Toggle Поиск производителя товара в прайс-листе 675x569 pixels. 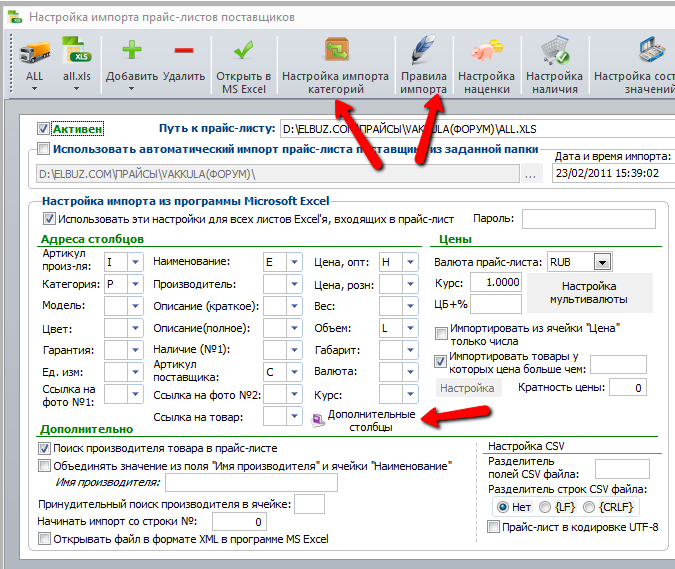pos(44,448)
